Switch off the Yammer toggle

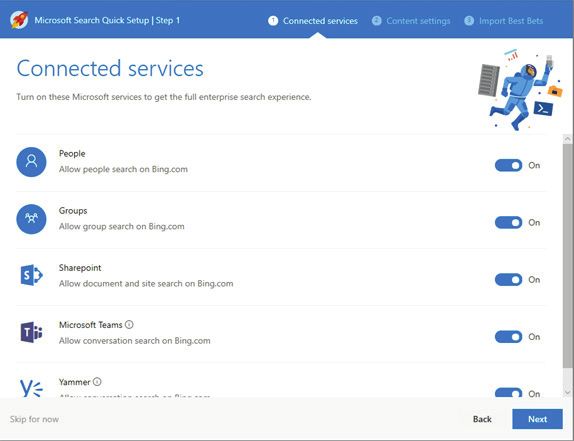point(508,393)
